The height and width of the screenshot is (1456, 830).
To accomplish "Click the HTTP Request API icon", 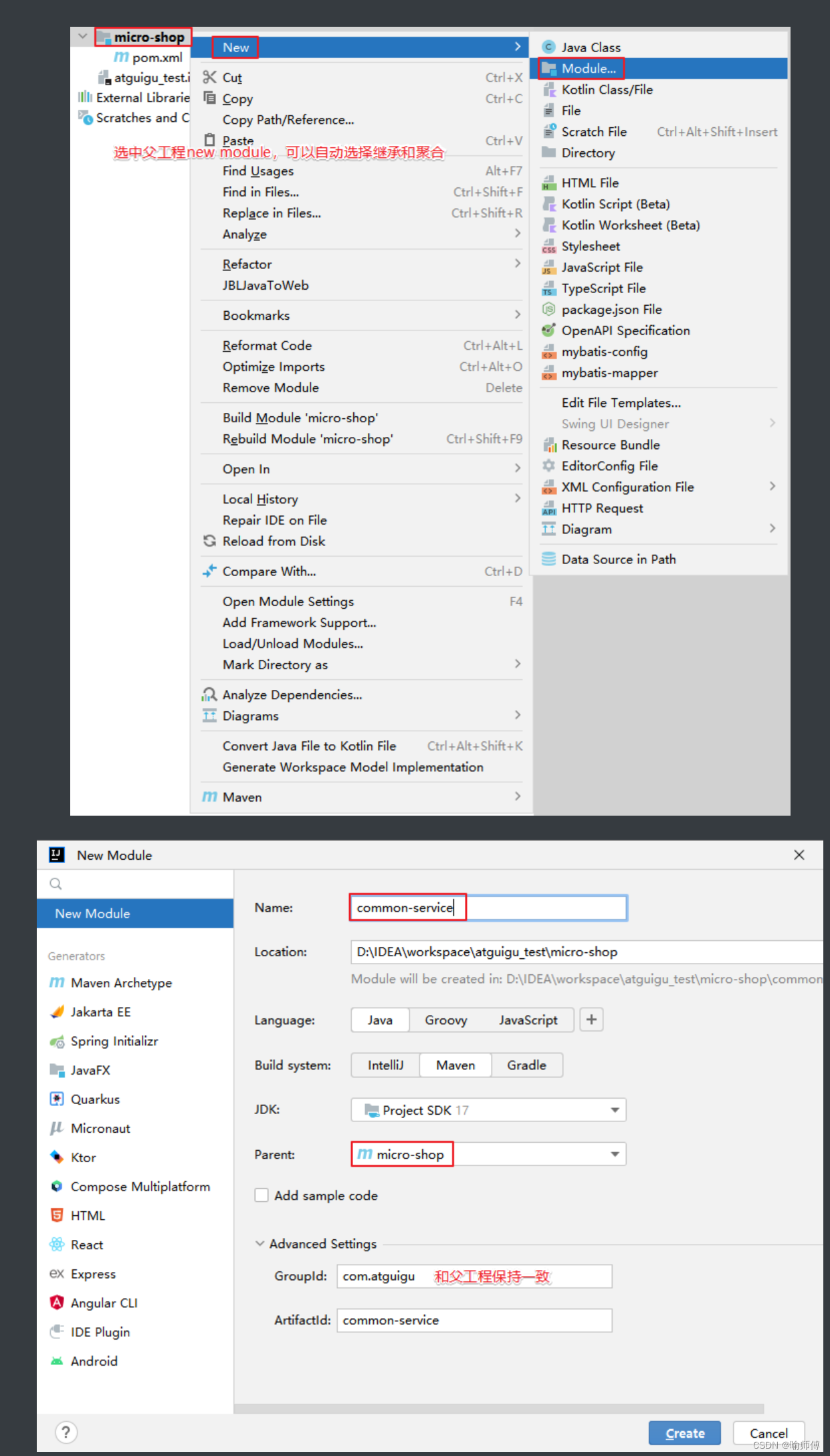I will pyautogui.click(x=548, y=508).
